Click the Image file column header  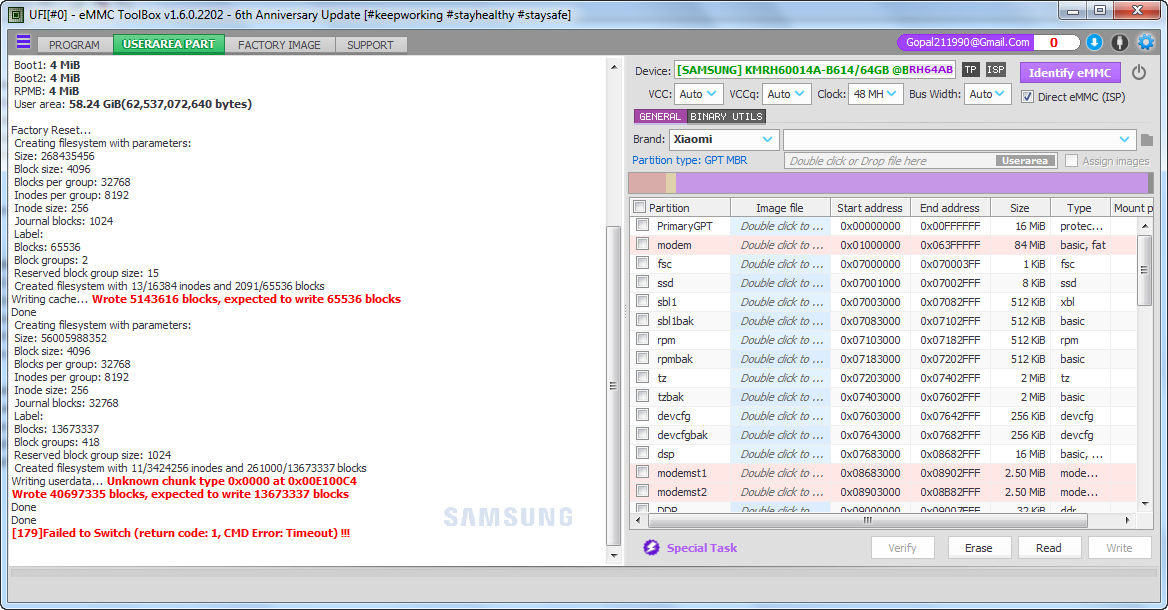(x=779, y=208)
